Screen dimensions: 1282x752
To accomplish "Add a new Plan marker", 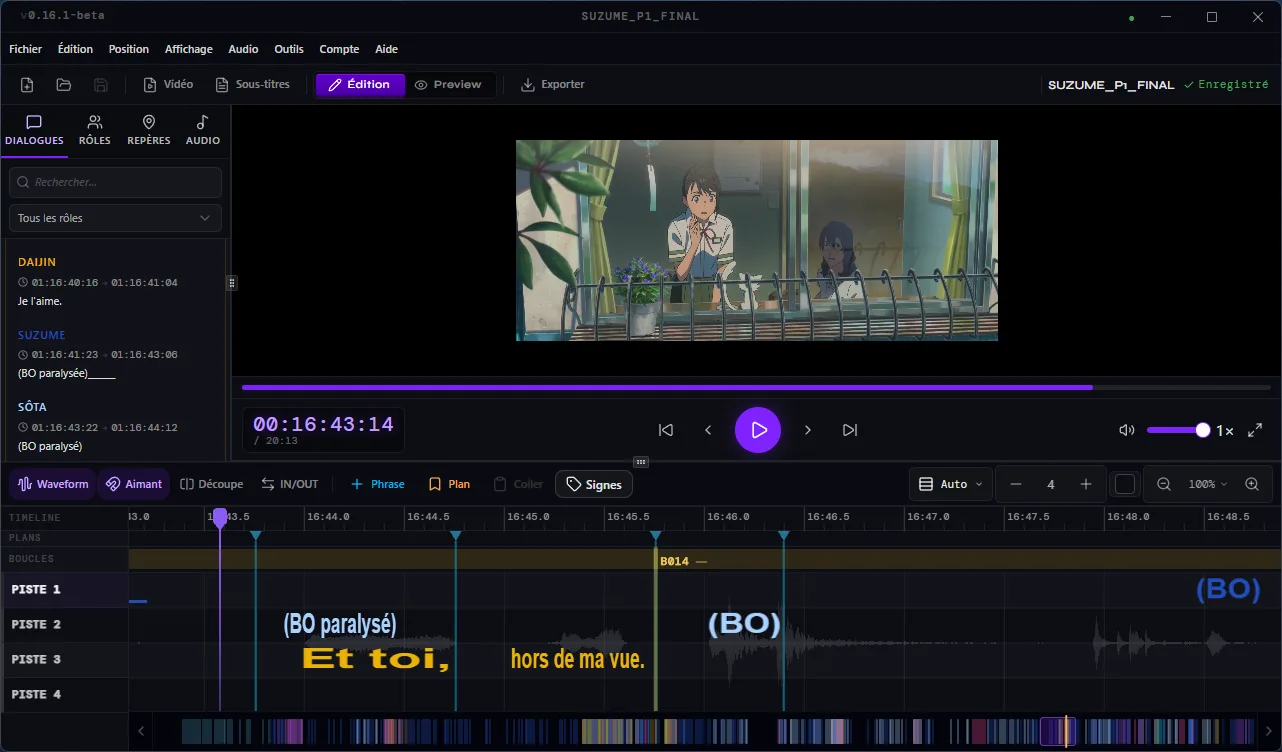I will click(x=449, y=484).
